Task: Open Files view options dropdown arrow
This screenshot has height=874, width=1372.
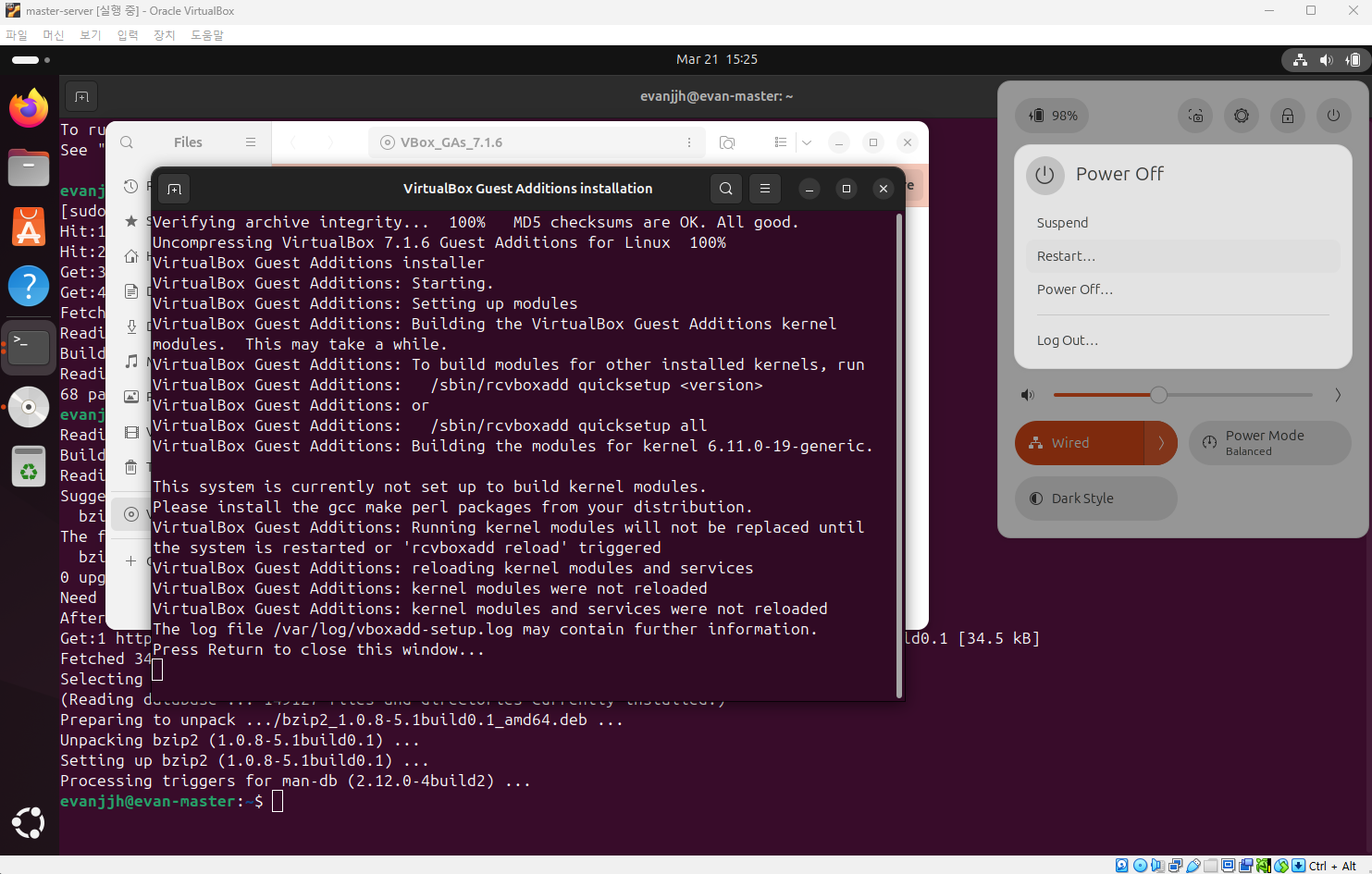Action: [x=807, y=142]
